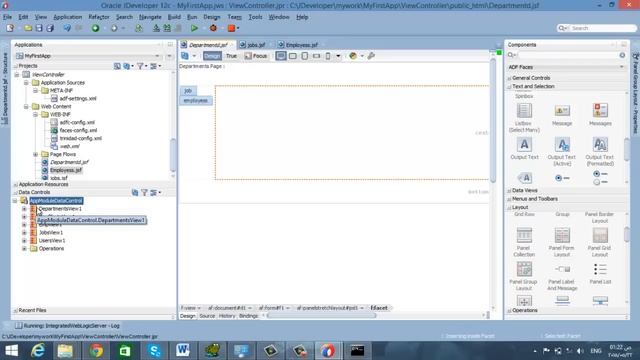Click the Make project build icon
This screenshot has height=360, width=640.
[x=156, y=28]
